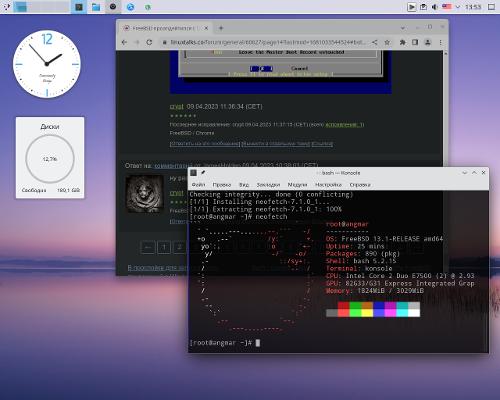Viewport: 500px width, 400px height.
Task: Open a new tab in Chrome
Action: (x=221, y=28)
